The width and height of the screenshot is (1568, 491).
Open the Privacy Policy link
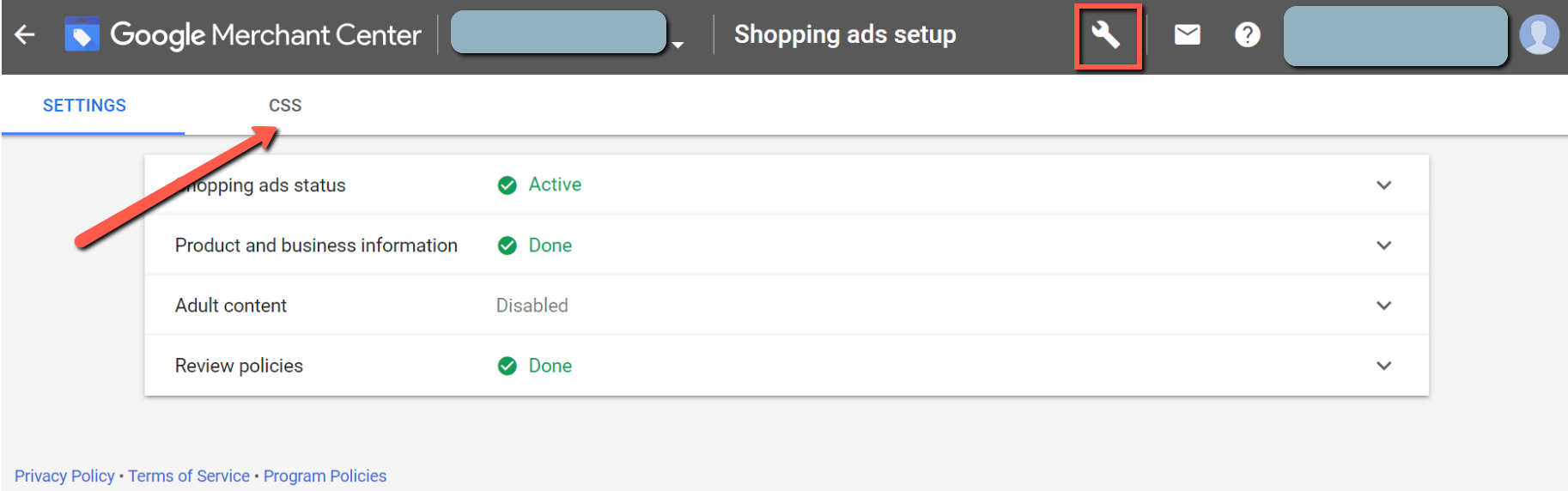point(64,476)
